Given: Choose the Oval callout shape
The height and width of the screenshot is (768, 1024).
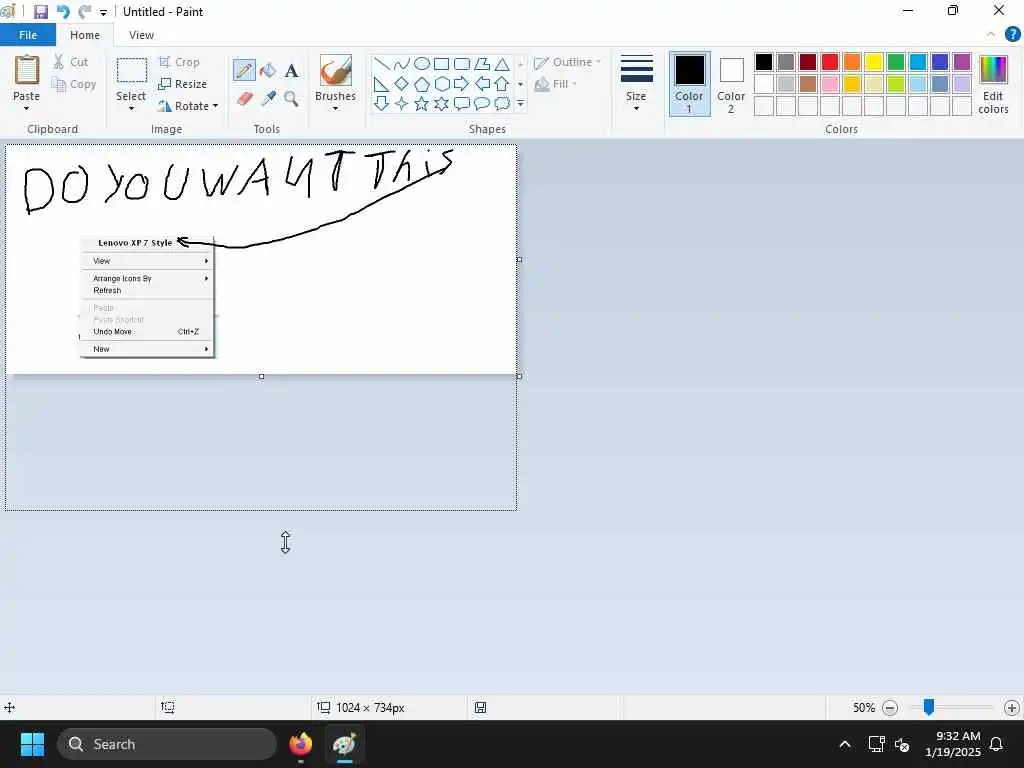Looking at the screenshot, I should 482,103.
